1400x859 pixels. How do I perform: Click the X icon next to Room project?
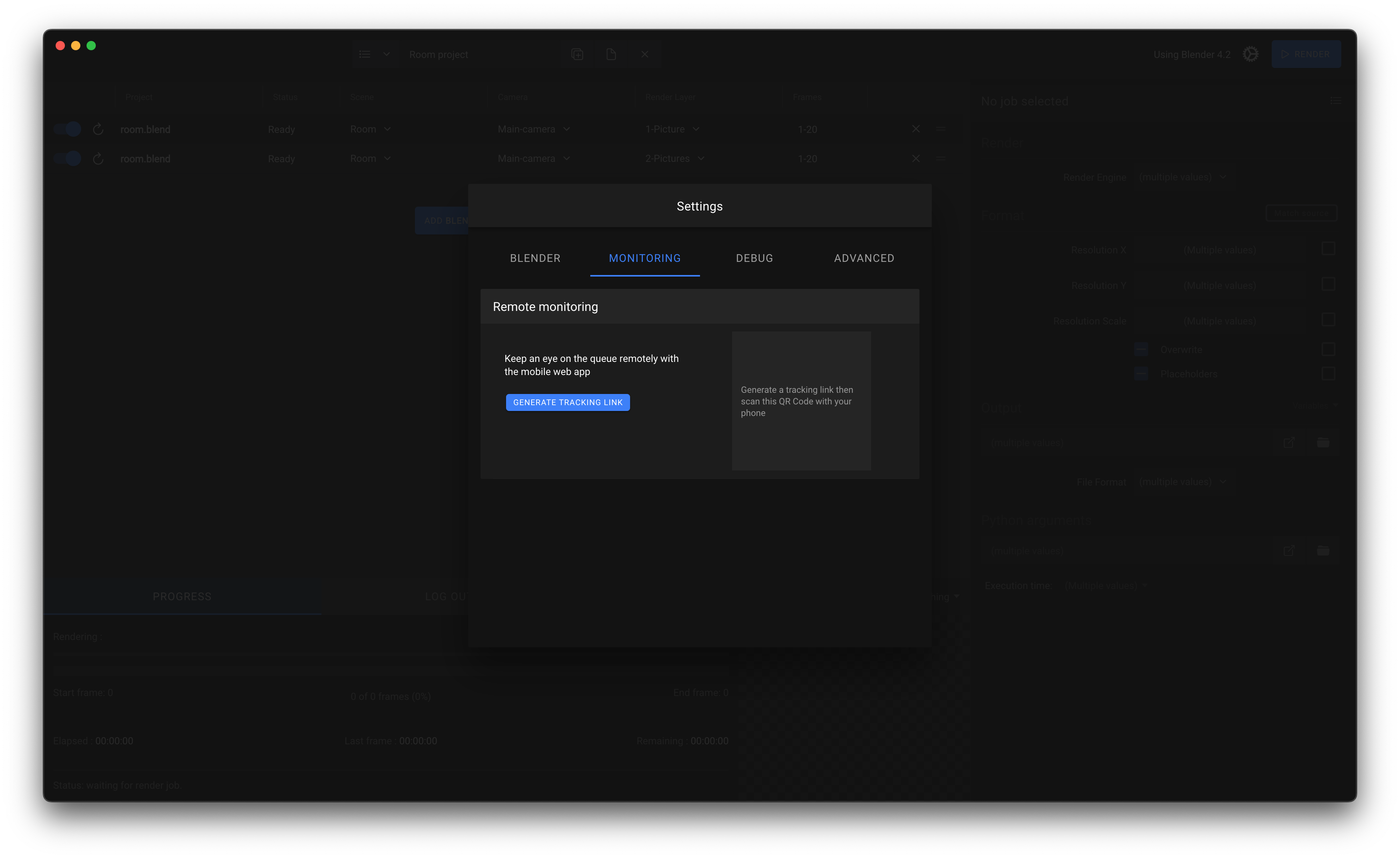point(645,54)
